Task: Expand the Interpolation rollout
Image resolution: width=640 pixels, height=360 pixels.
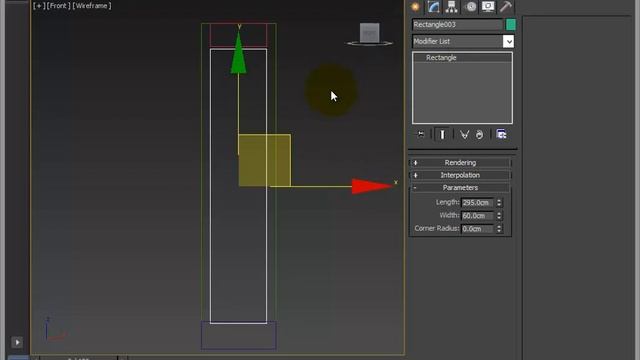Action: click(460, 175)
